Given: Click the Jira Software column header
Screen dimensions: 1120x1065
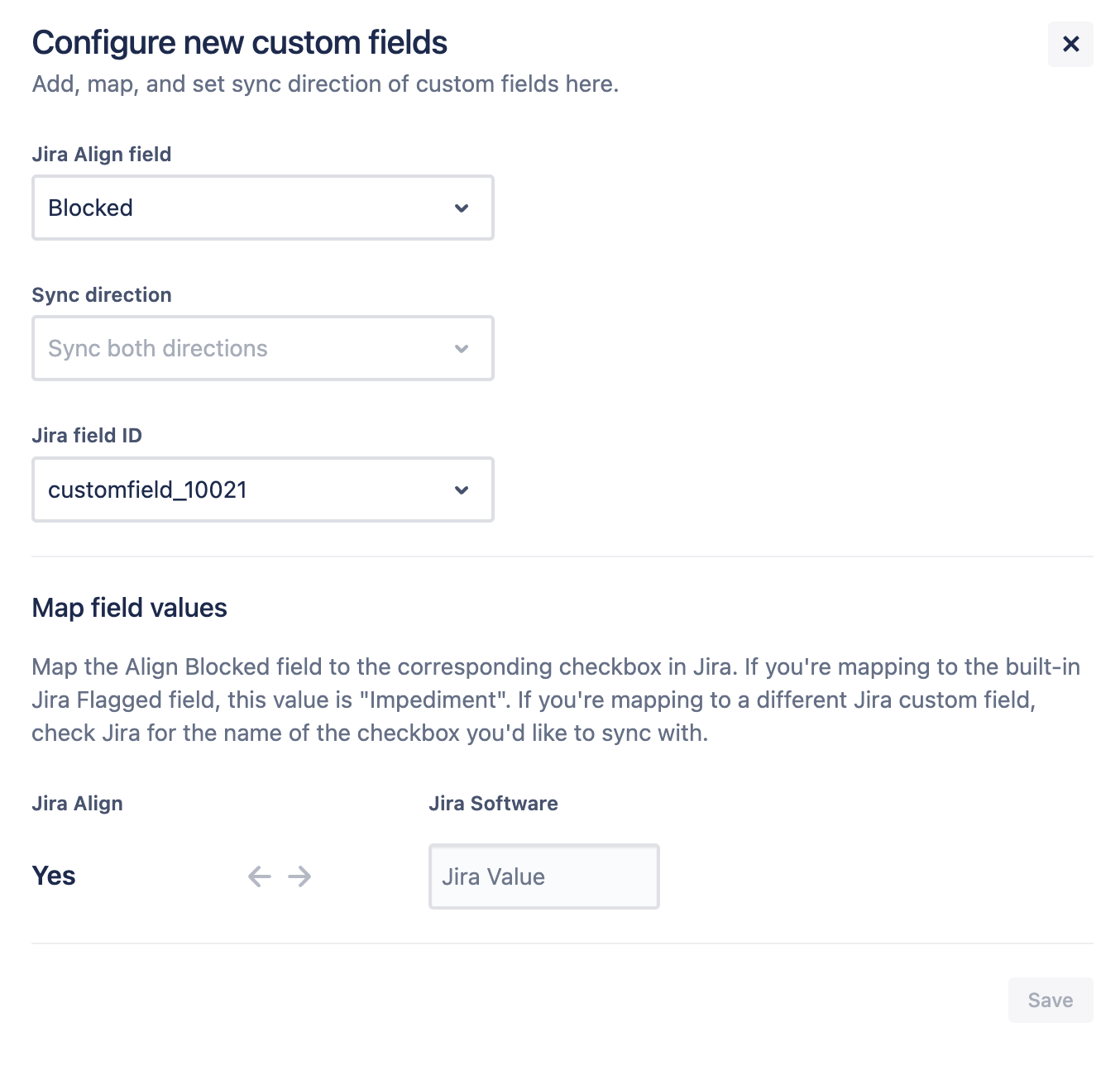Looking at the screenshot, I should pos(493,803).
